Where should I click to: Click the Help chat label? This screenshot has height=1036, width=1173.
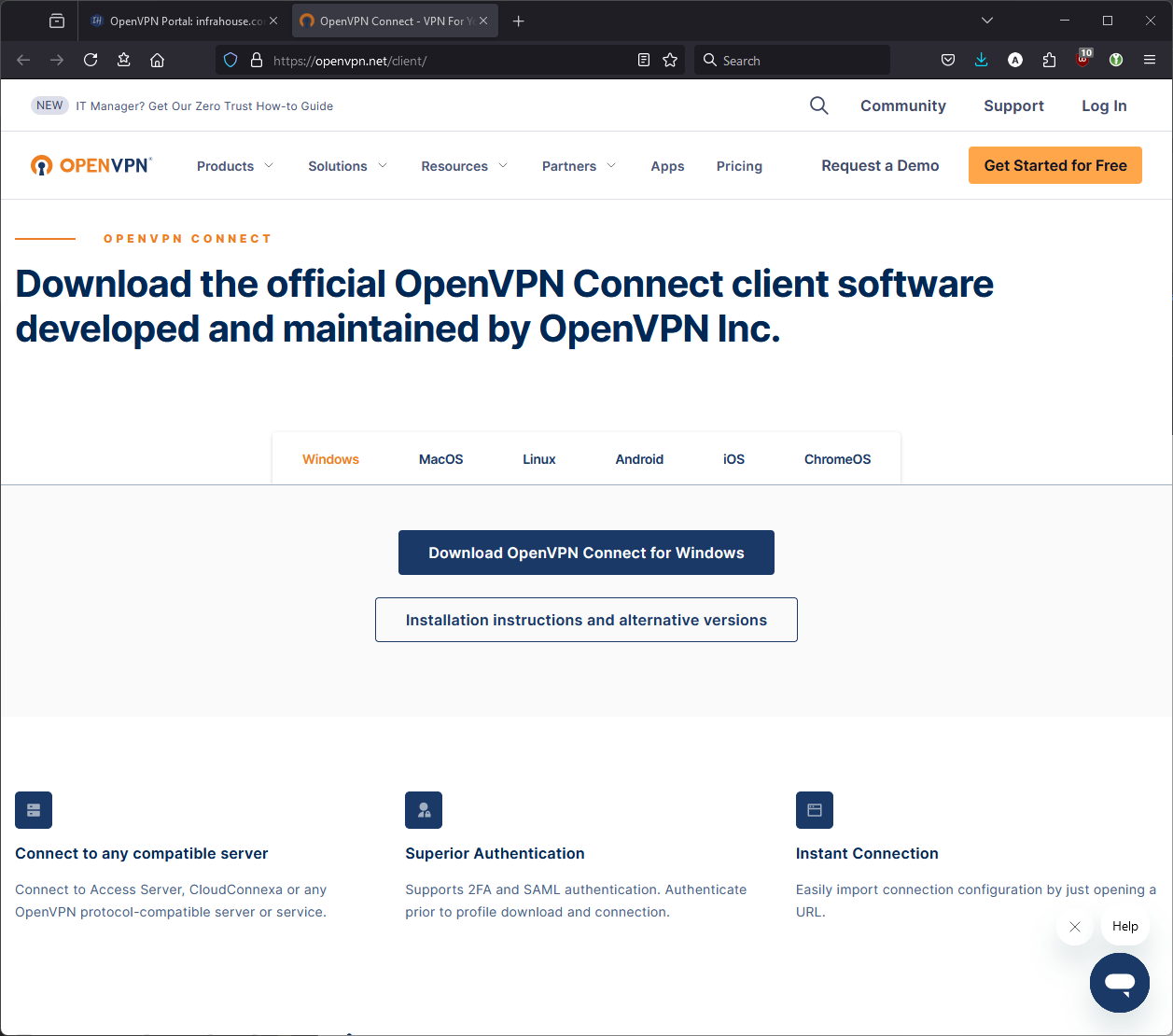(1125, 926)
